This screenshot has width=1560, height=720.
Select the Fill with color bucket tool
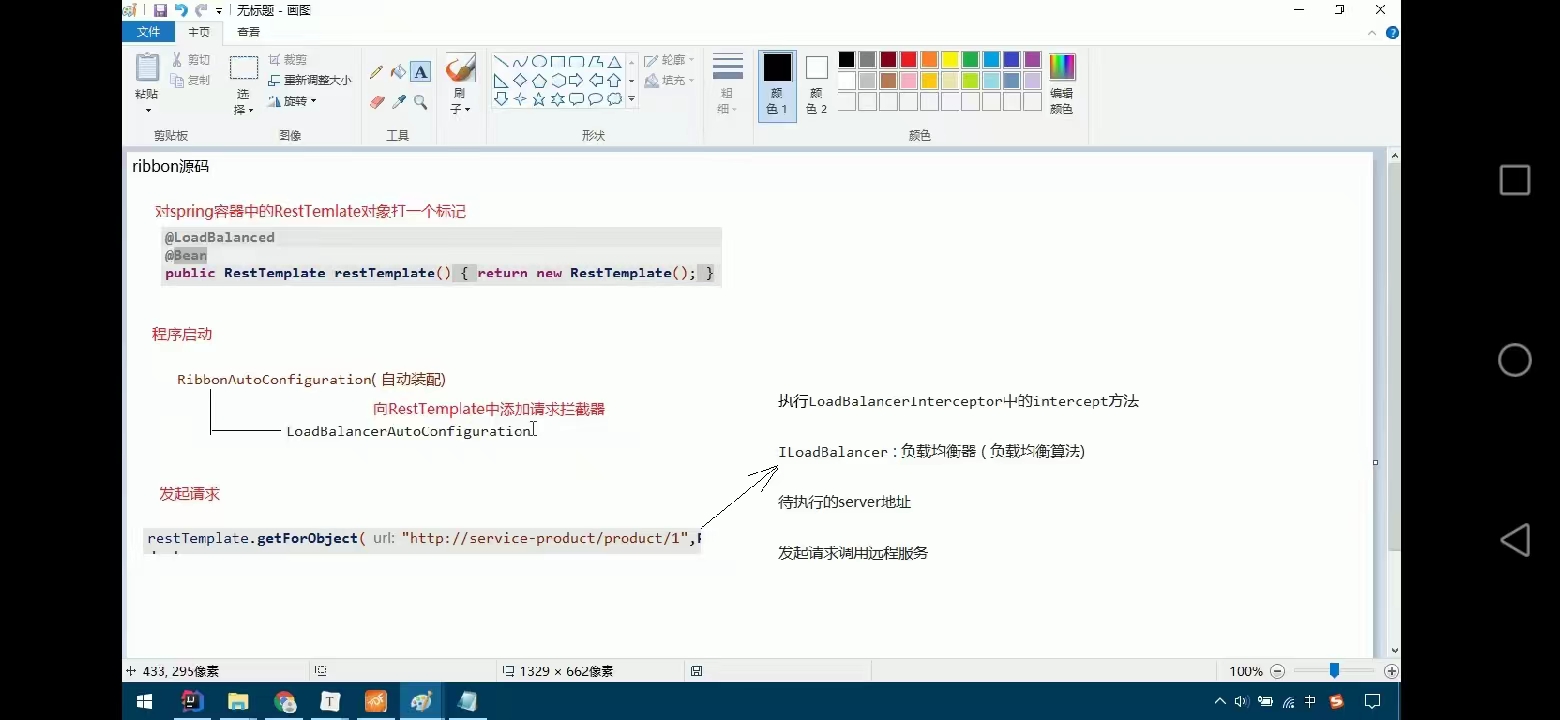(x=398, y=72)
